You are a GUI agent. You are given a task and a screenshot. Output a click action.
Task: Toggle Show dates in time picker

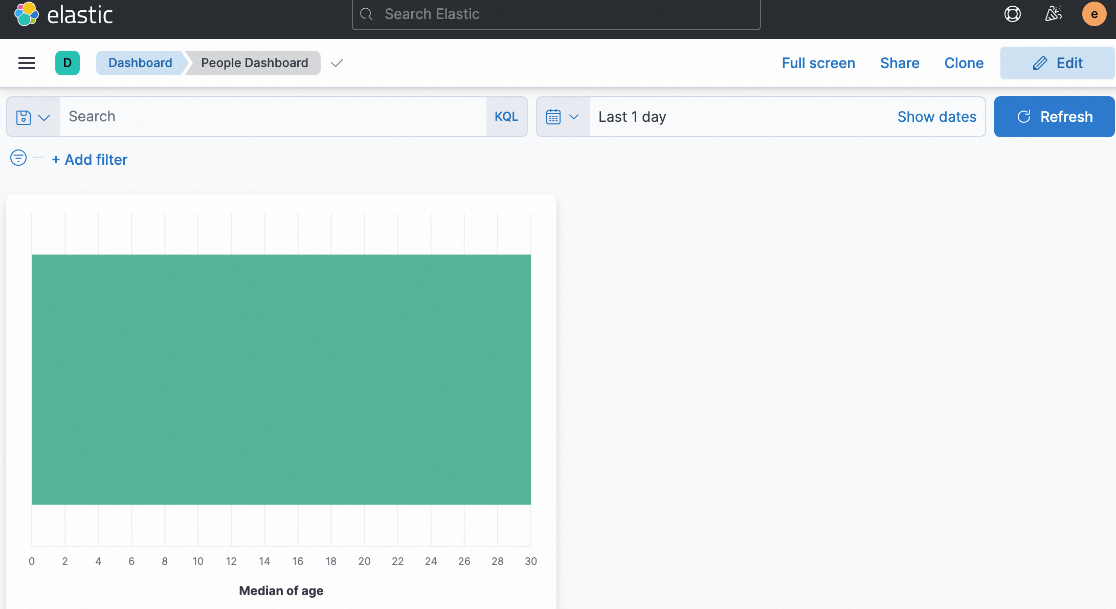[x=936, y=117]
